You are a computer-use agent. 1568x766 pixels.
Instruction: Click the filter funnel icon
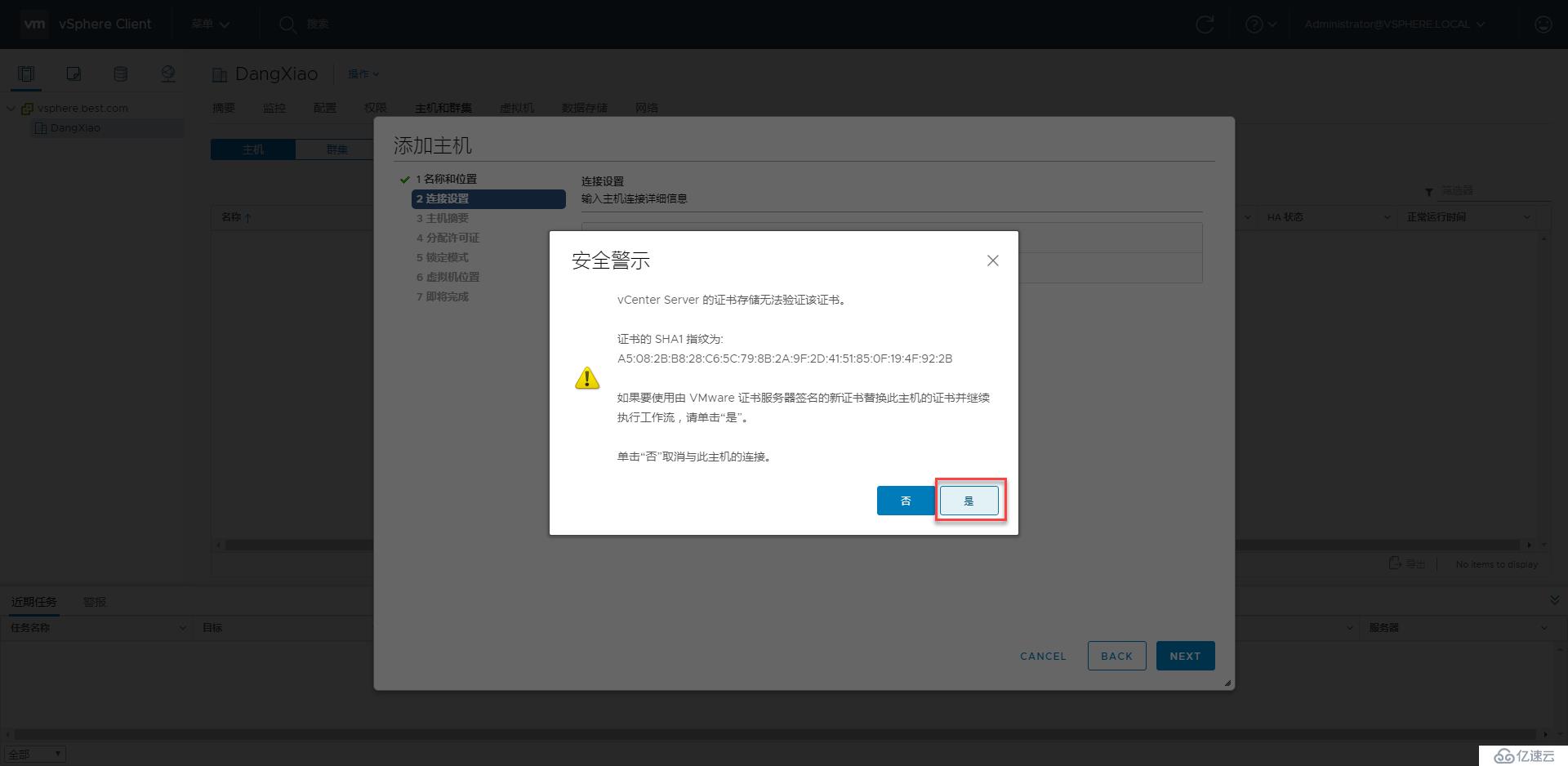1429,192
